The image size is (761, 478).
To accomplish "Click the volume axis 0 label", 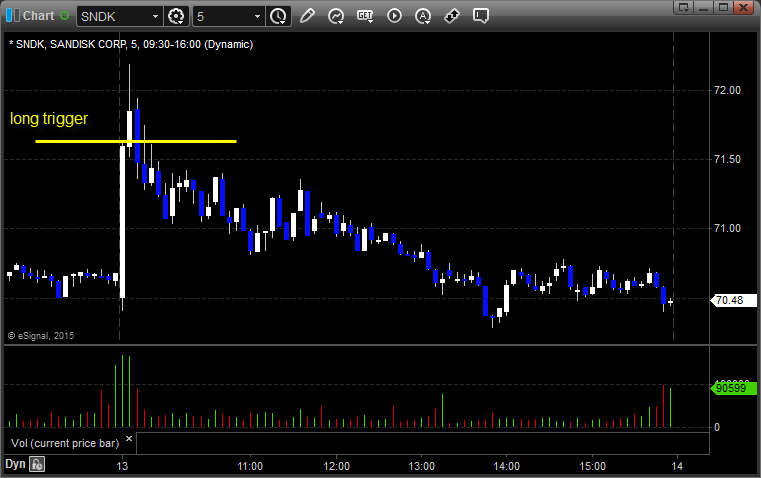I will pyautogui.click(x=717, y=428).
